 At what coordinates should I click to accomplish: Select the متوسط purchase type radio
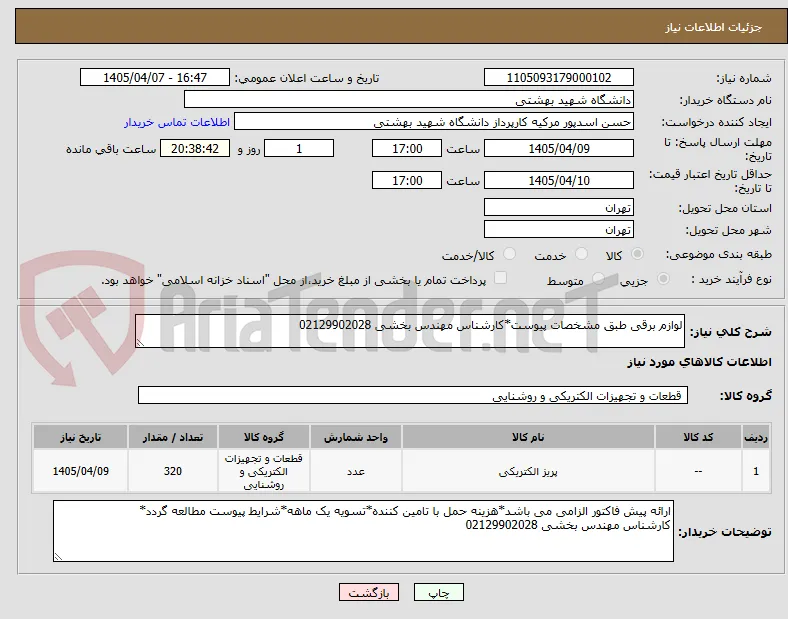tap(598, 278)
